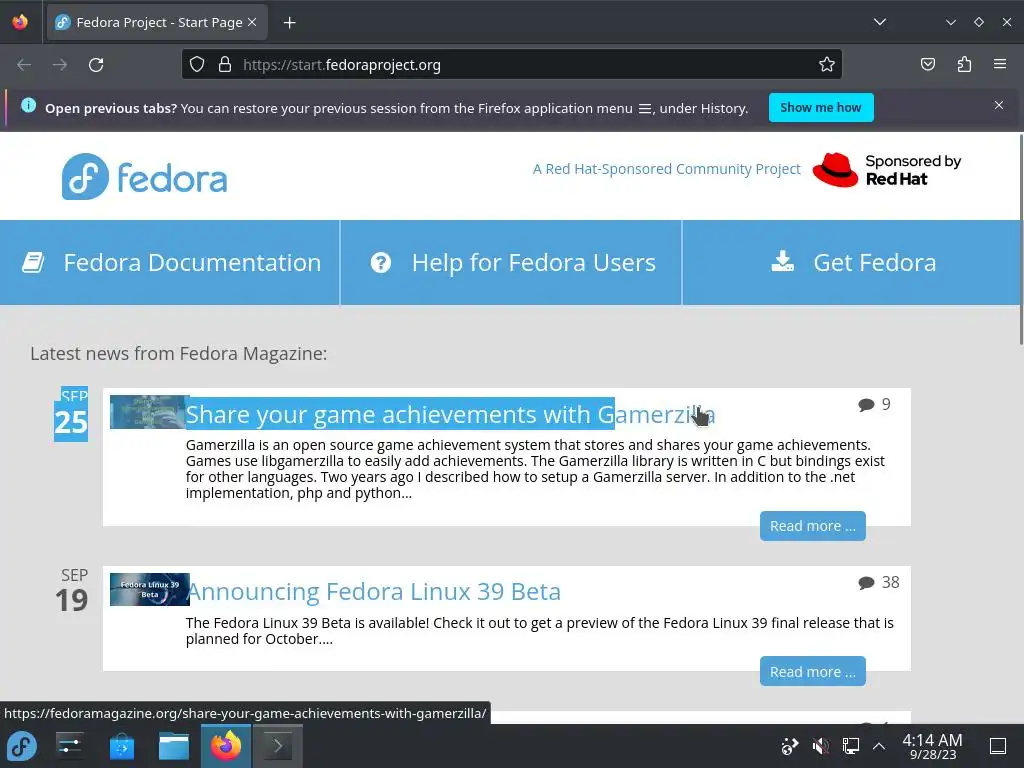Go back with the back arrow
The image size is (1024, 768).
[24, 65]
